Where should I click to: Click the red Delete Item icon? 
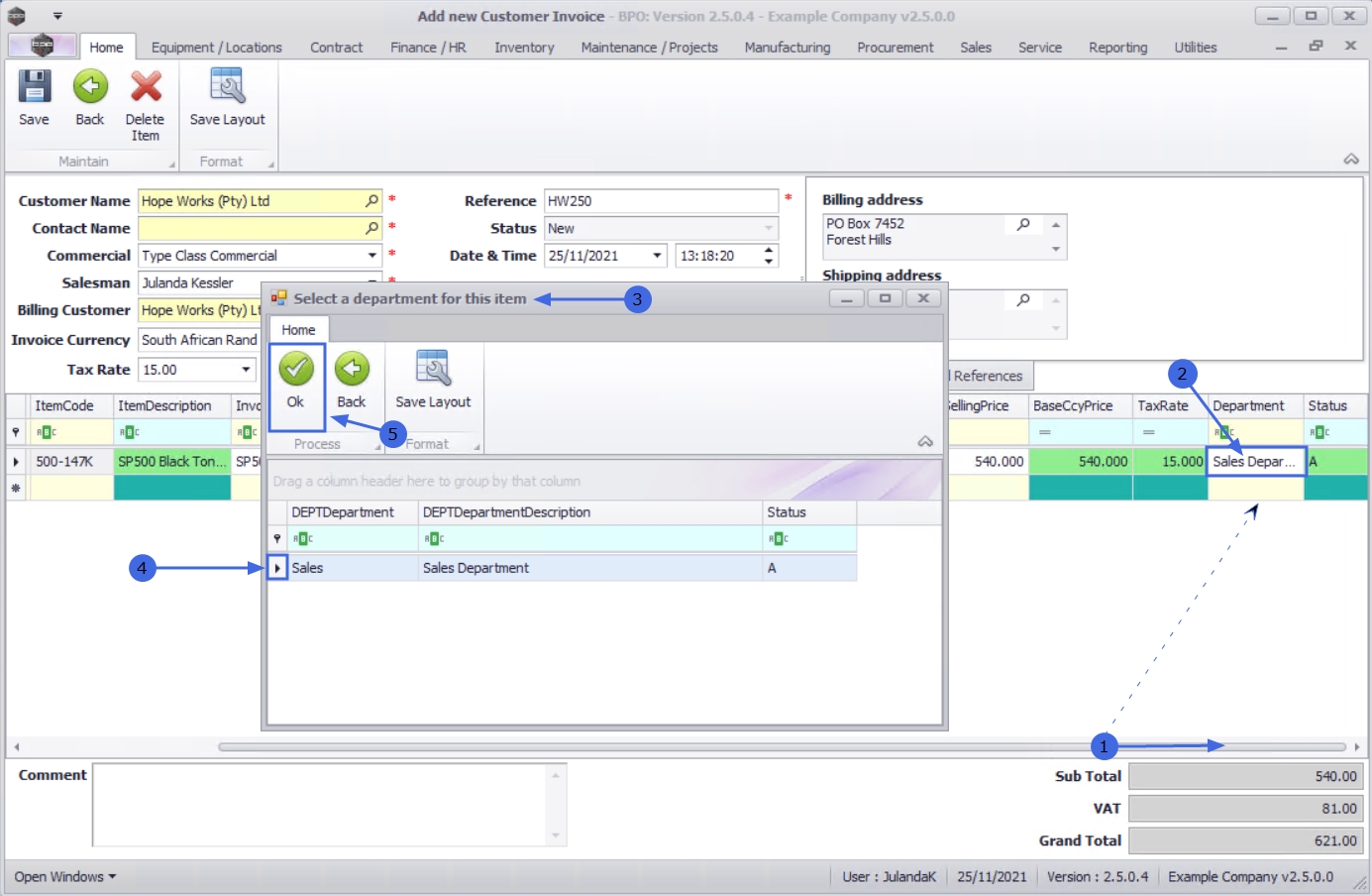point(146,86)
